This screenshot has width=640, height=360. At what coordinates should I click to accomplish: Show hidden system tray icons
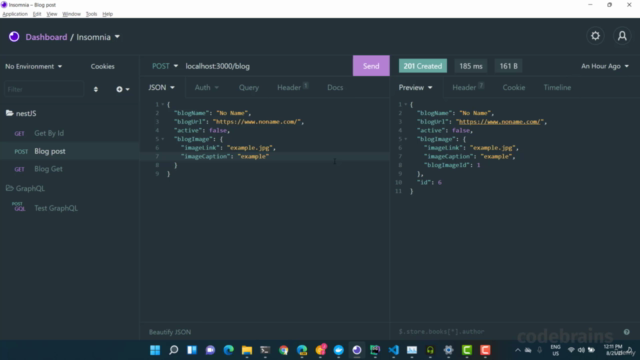coord(518,350)
